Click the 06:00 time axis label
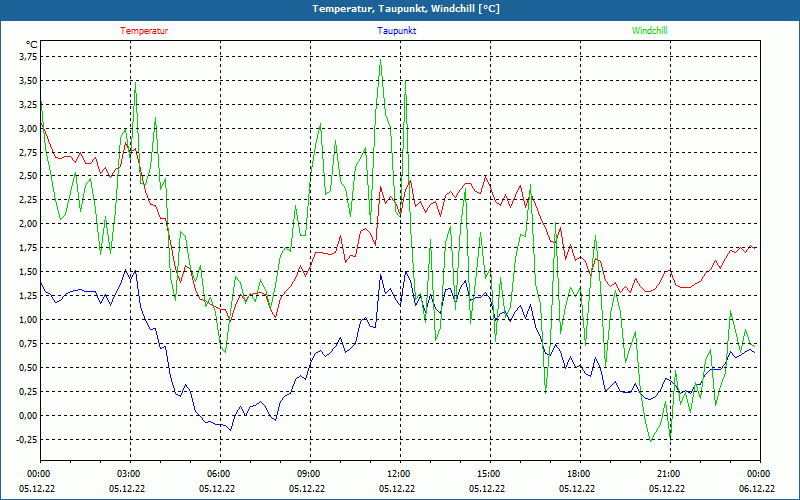The width and height of the screenshot is (800, 500). pos(220,474)
